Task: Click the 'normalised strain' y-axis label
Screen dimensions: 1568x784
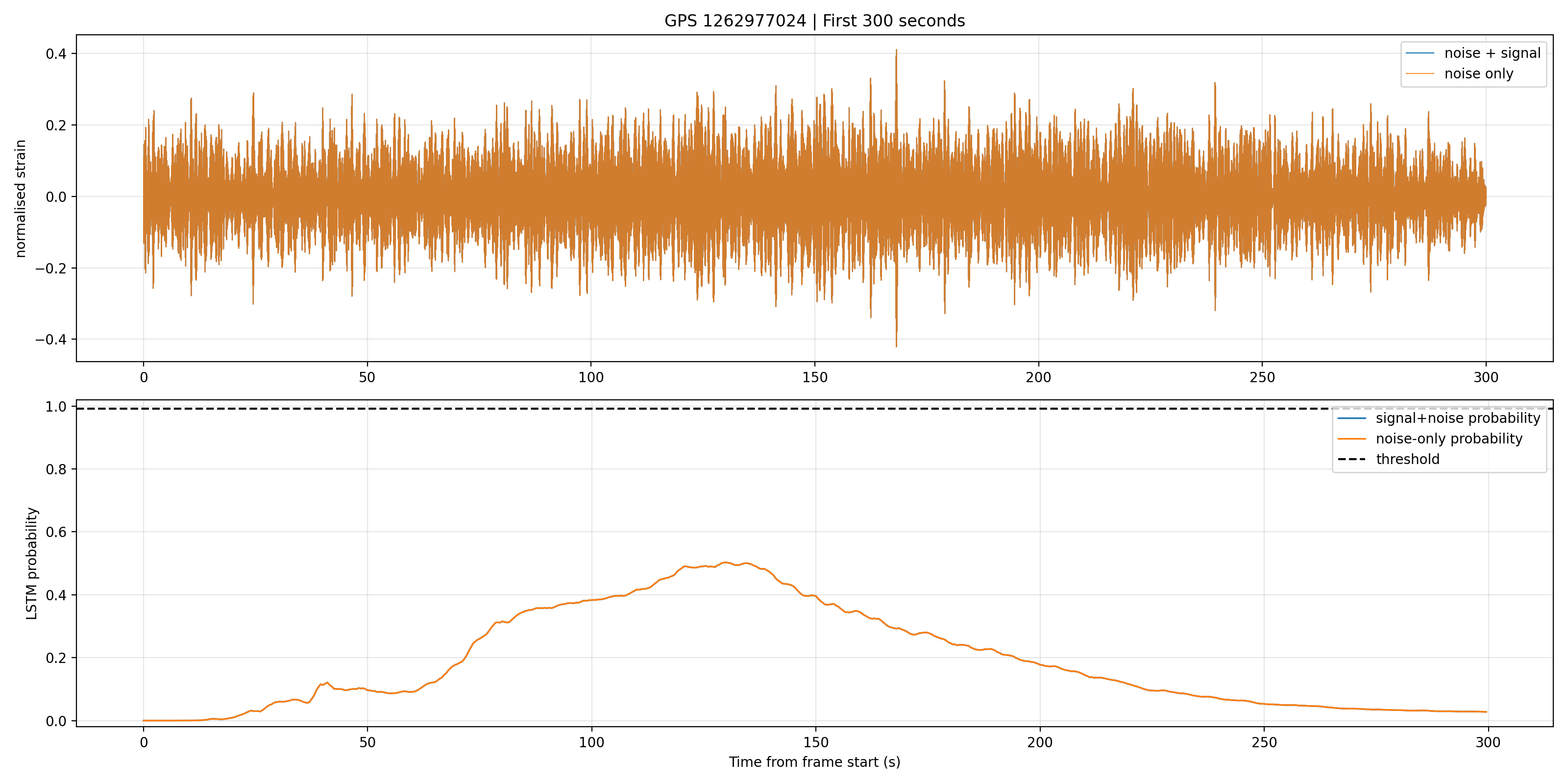Action: coord(21,198)
